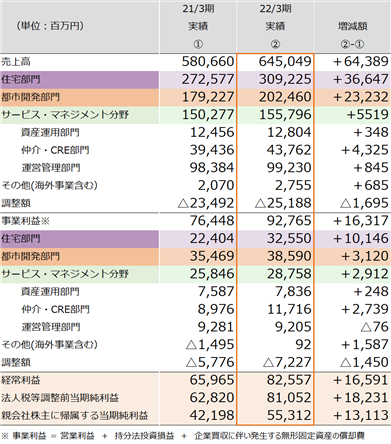Select the green サービス・マネジメント分野 profit label

[x=65, y=274]
